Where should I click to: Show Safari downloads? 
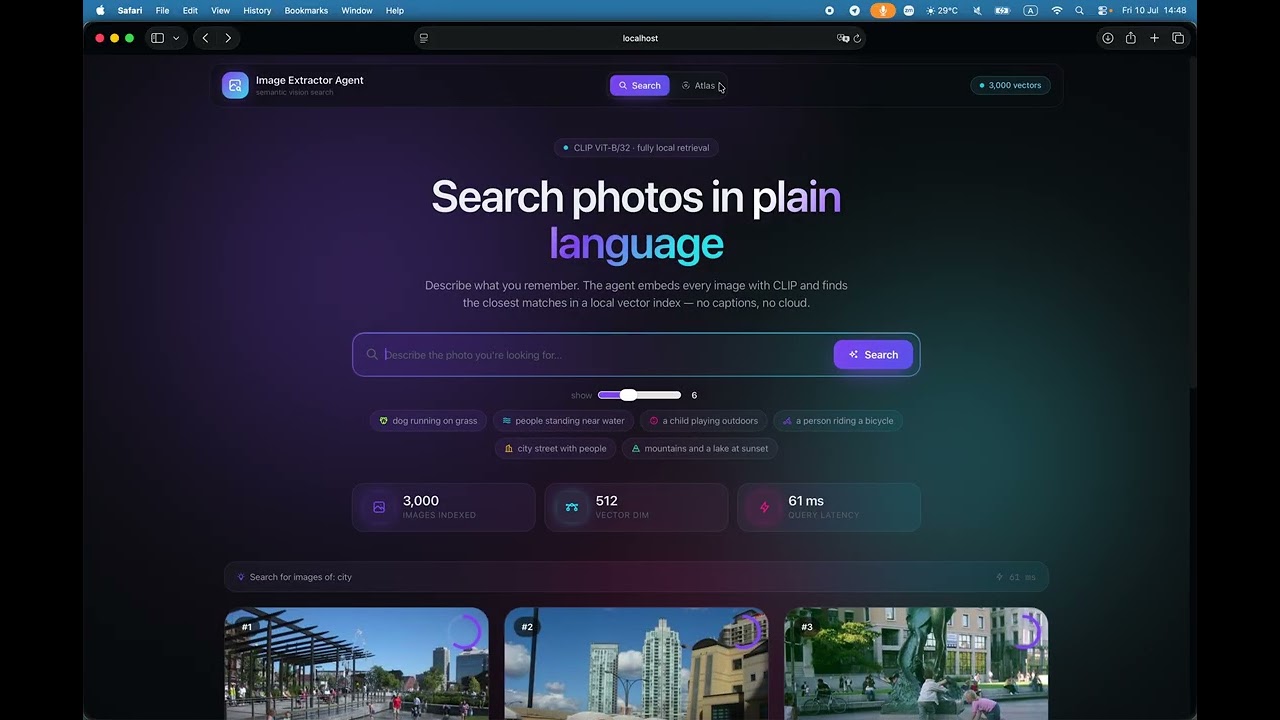(x=1107, y=38)
